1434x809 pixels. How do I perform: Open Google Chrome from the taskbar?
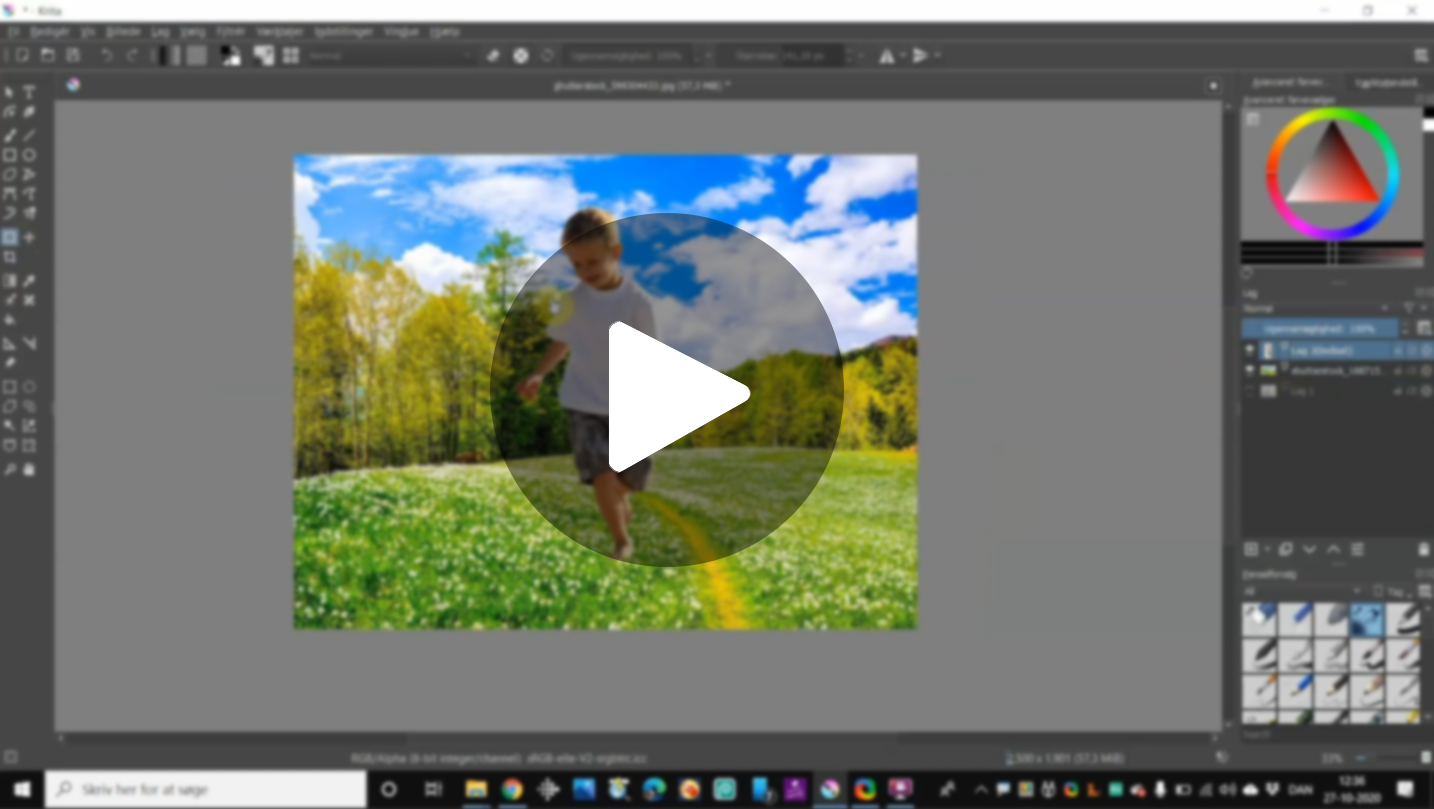(512, 789)
